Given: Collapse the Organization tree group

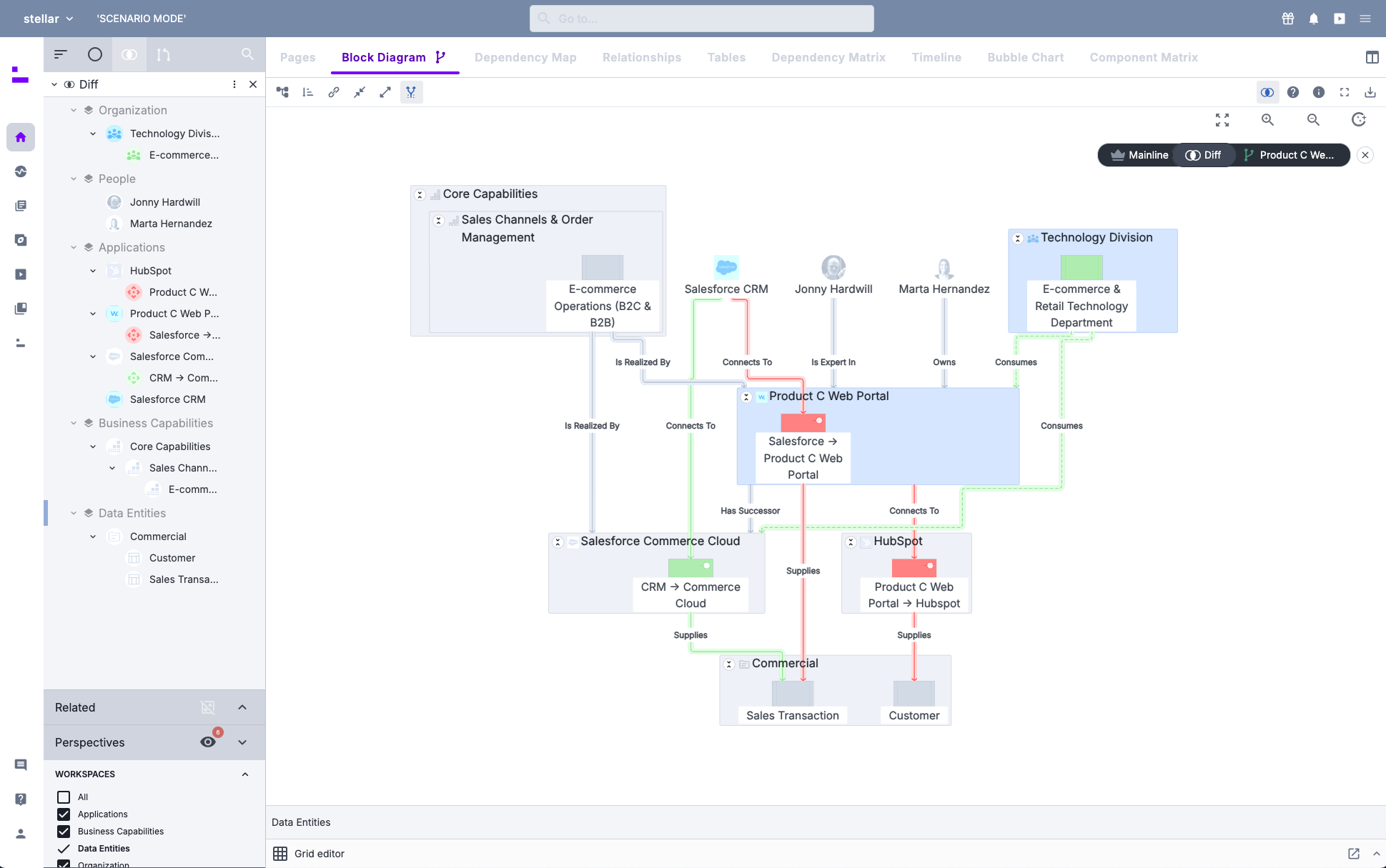Looking at the screenshot, I should point(74,110).
